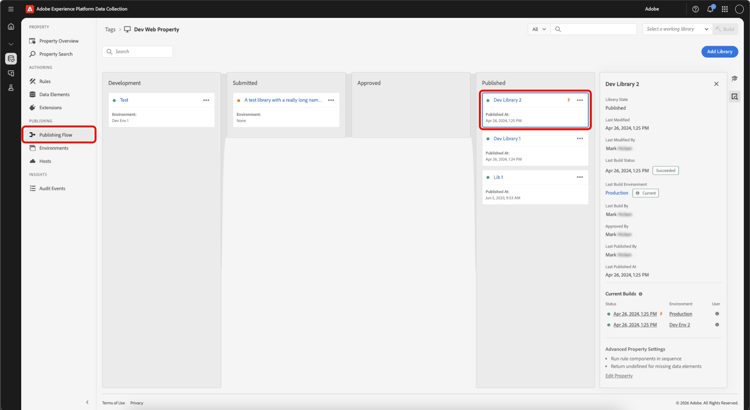Open the user profile avatar
Screen dimensions: 750x410
pyautogui.click(x=739, y=9)
